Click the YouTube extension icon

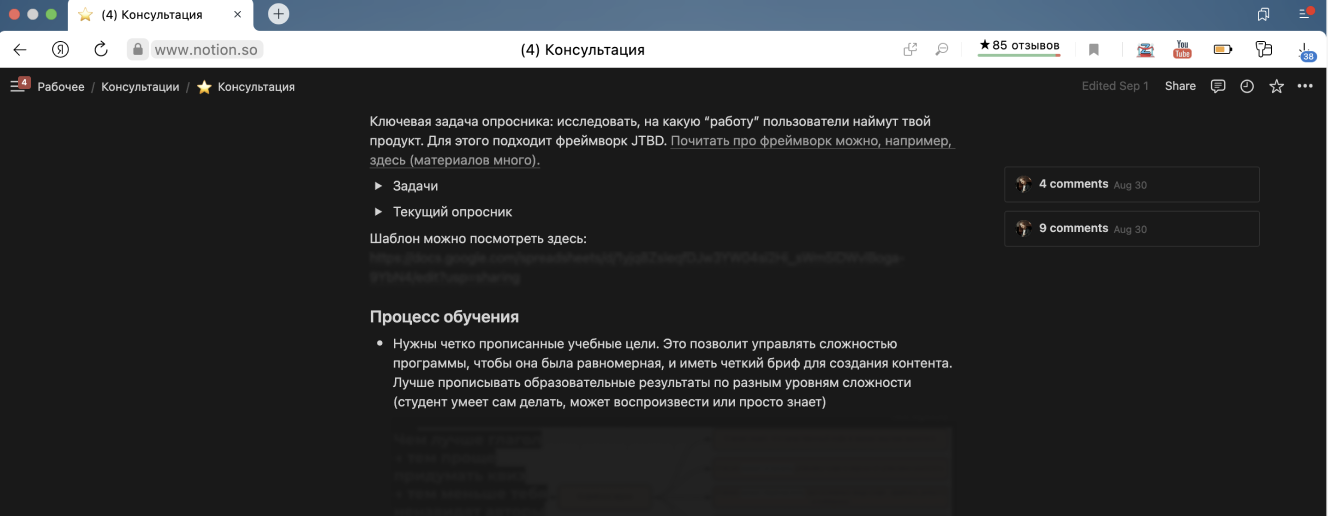(1183, 49)
